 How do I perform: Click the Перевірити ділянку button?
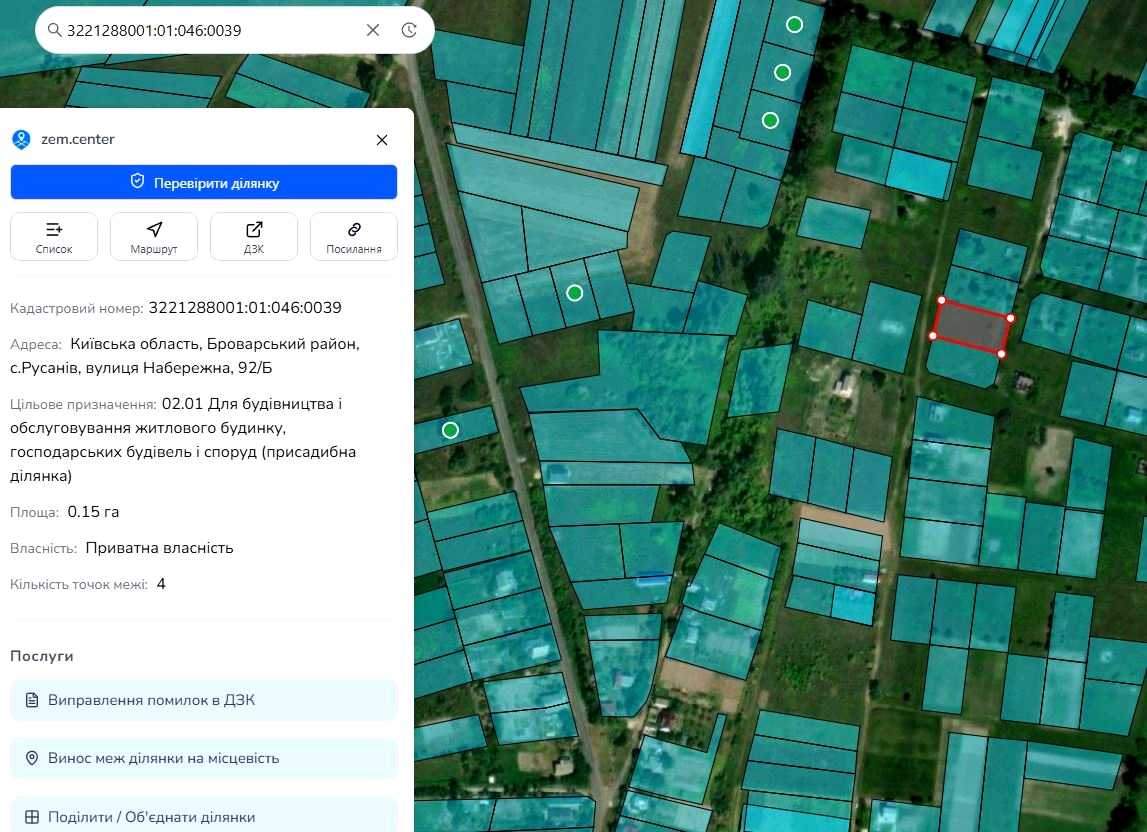(204, 182)
